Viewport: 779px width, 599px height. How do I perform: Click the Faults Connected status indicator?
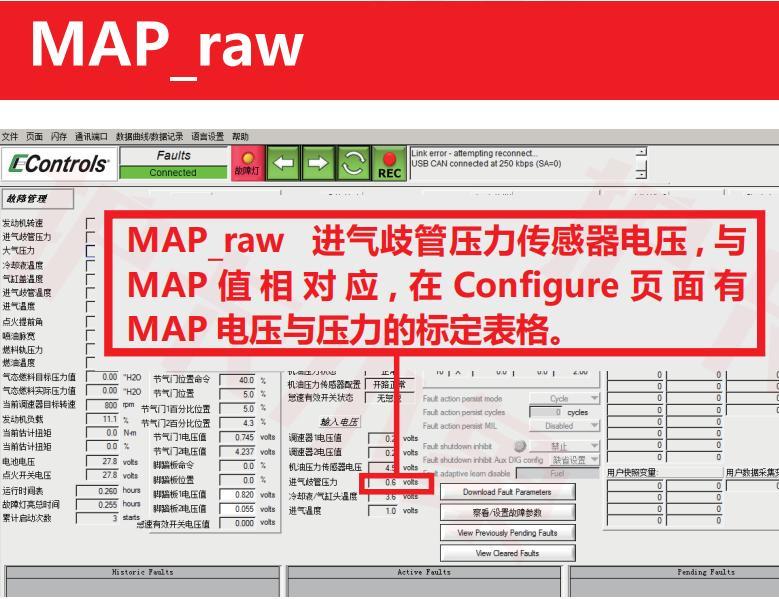[173, 164]
